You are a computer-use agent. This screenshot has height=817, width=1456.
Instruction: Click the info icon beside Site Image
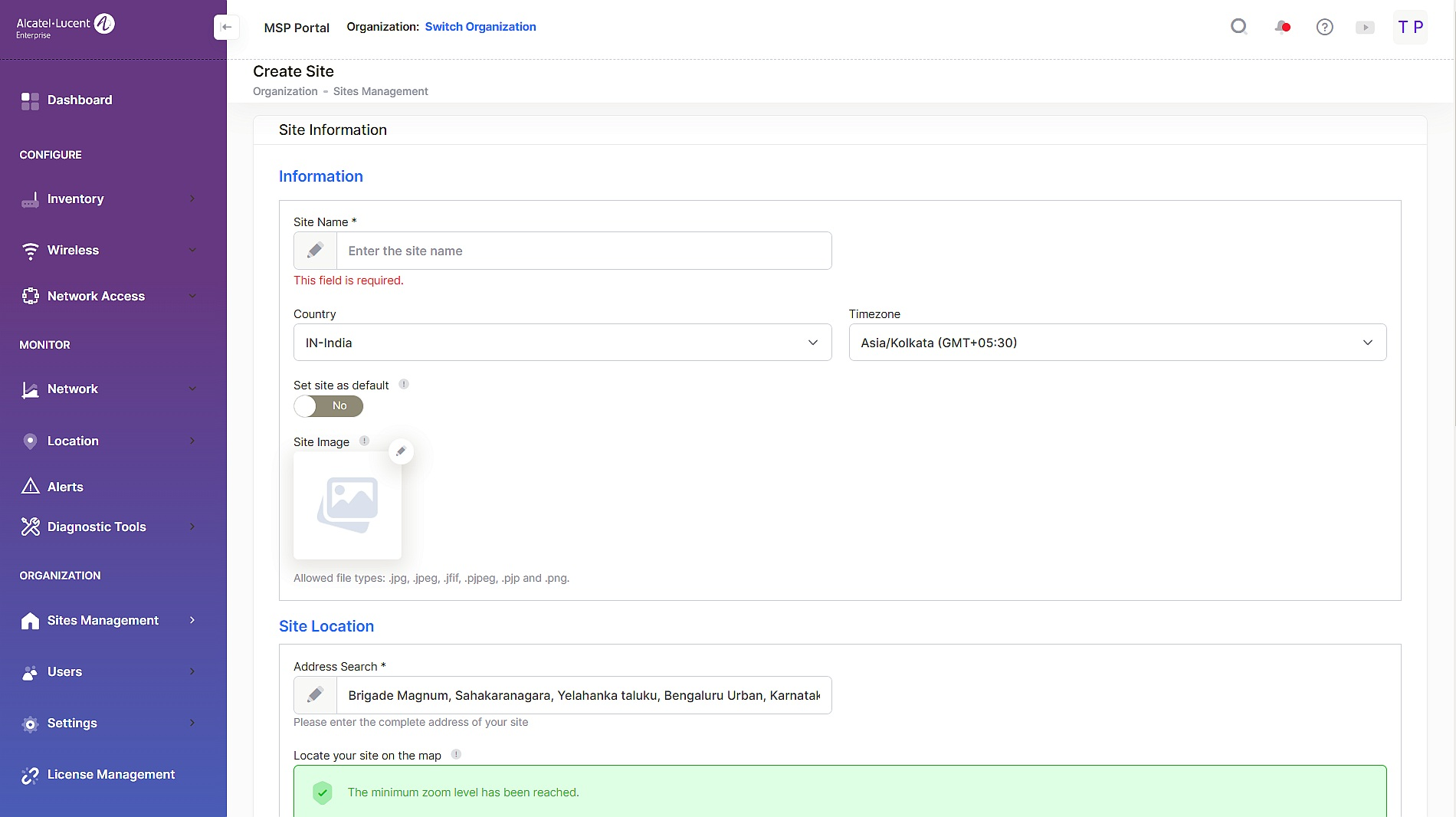coord(365,441)
